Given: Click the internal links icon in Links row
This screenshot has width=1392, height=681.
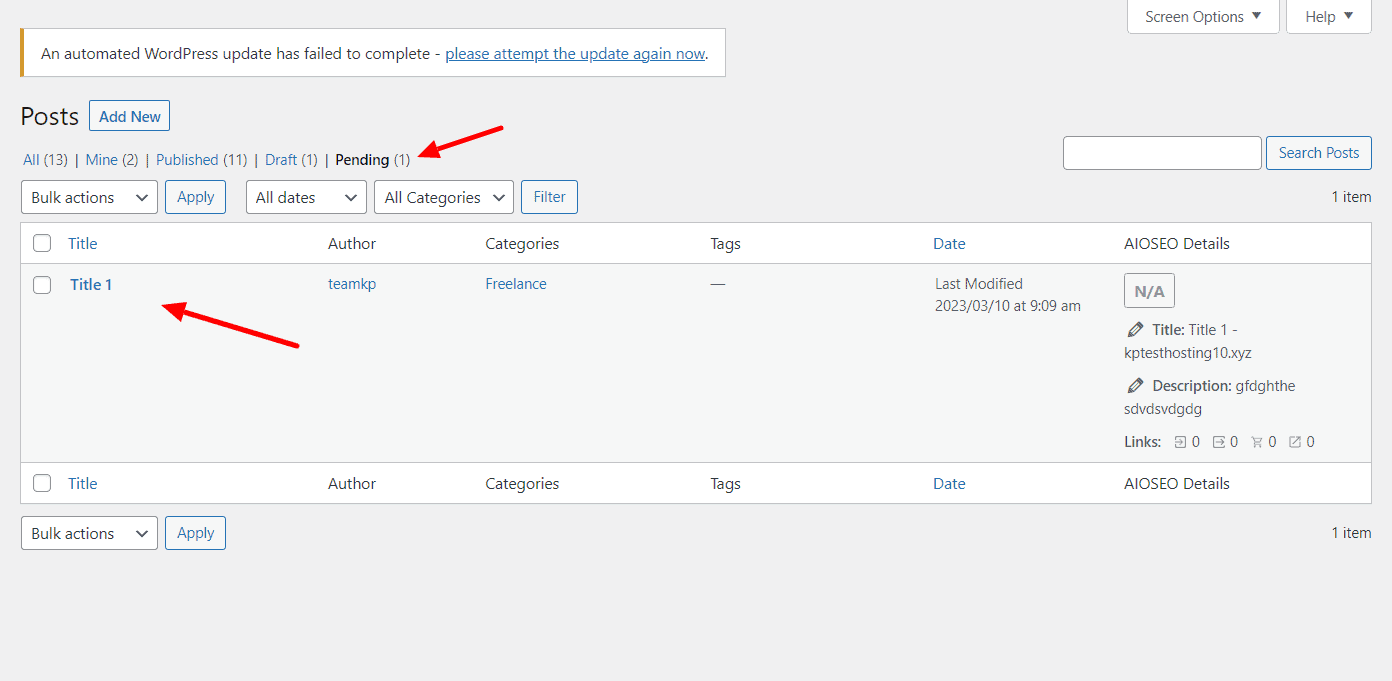Looking at the screenshot, I should tap(1180, 441).
